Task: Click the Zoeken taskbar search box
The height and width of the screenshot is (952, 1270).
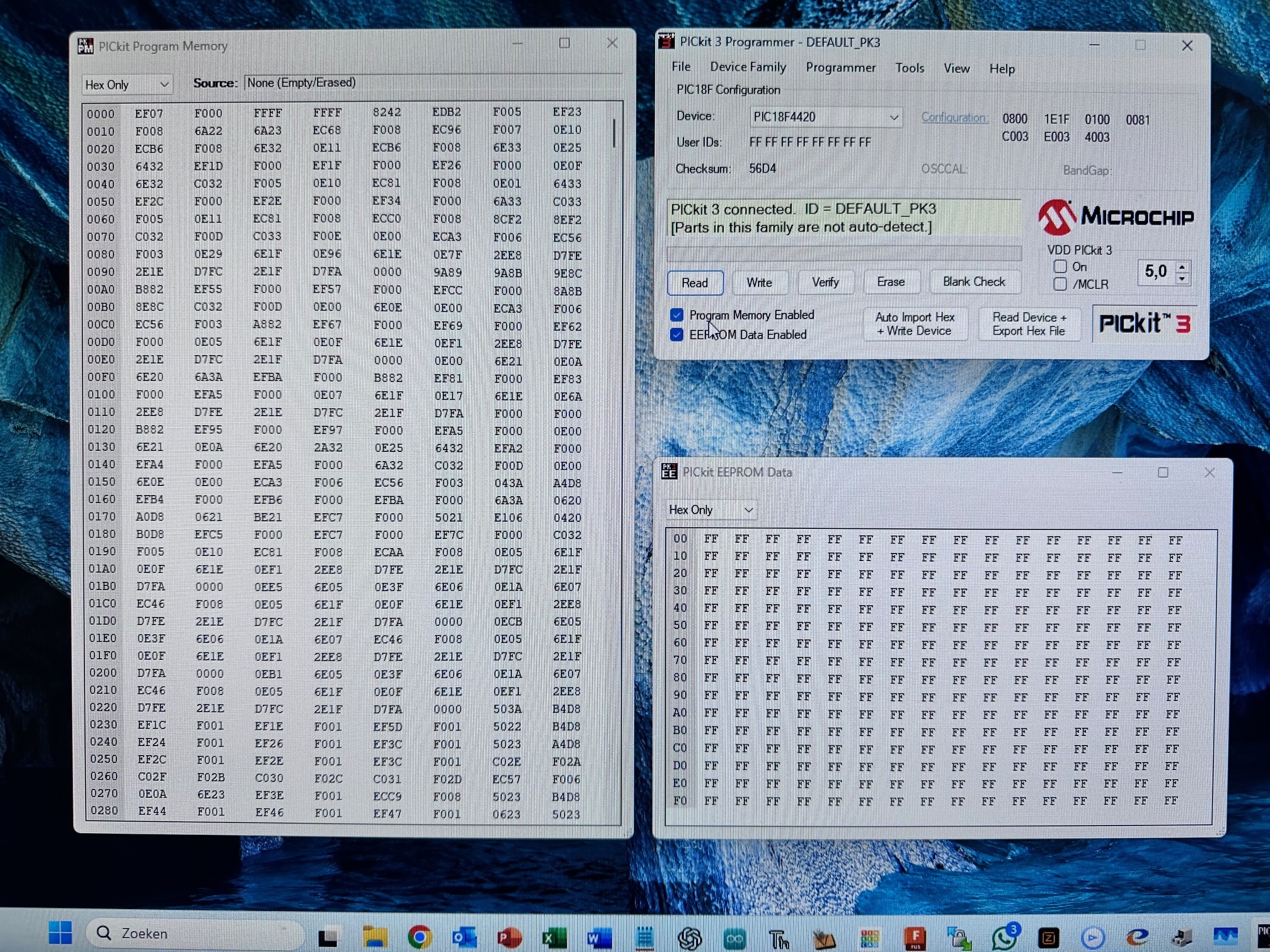Action: coord(195,933)
